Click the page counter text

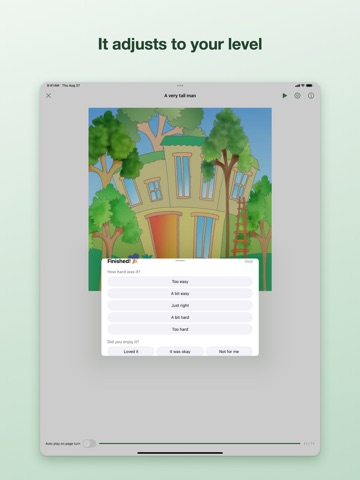(309, 444)
